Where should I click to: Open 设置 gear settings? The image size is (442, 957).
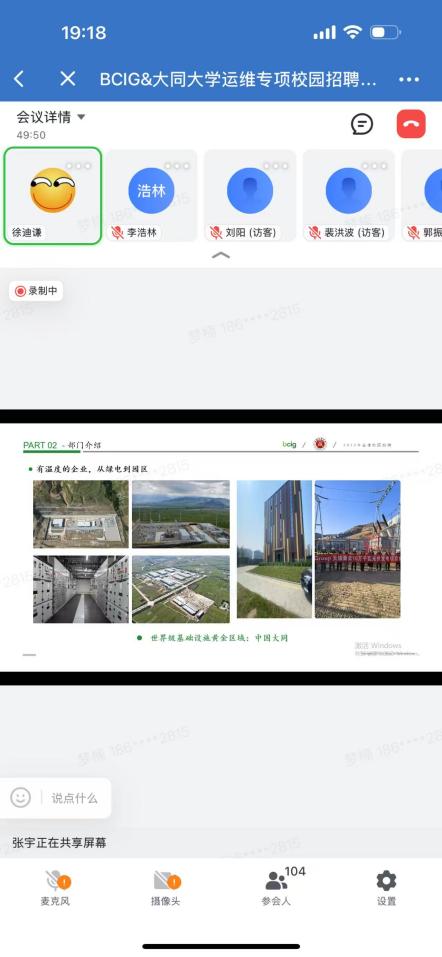pyautogui.click(x=386, y=888)
